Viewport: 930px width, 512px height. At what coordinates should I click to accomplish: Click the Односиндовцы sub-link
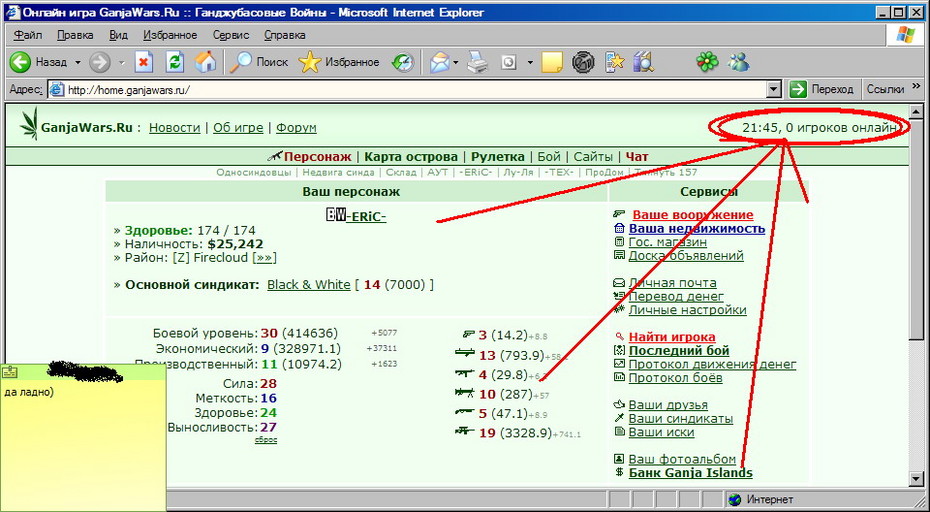[x=253, y=173]
